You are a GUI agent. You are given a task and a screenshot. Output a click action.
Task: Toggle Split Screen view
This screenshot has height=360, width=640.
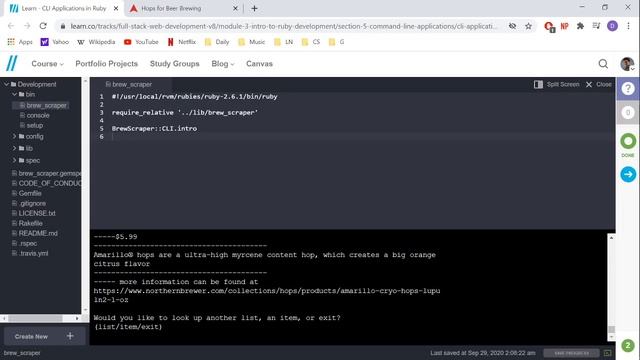pos(557,84)
